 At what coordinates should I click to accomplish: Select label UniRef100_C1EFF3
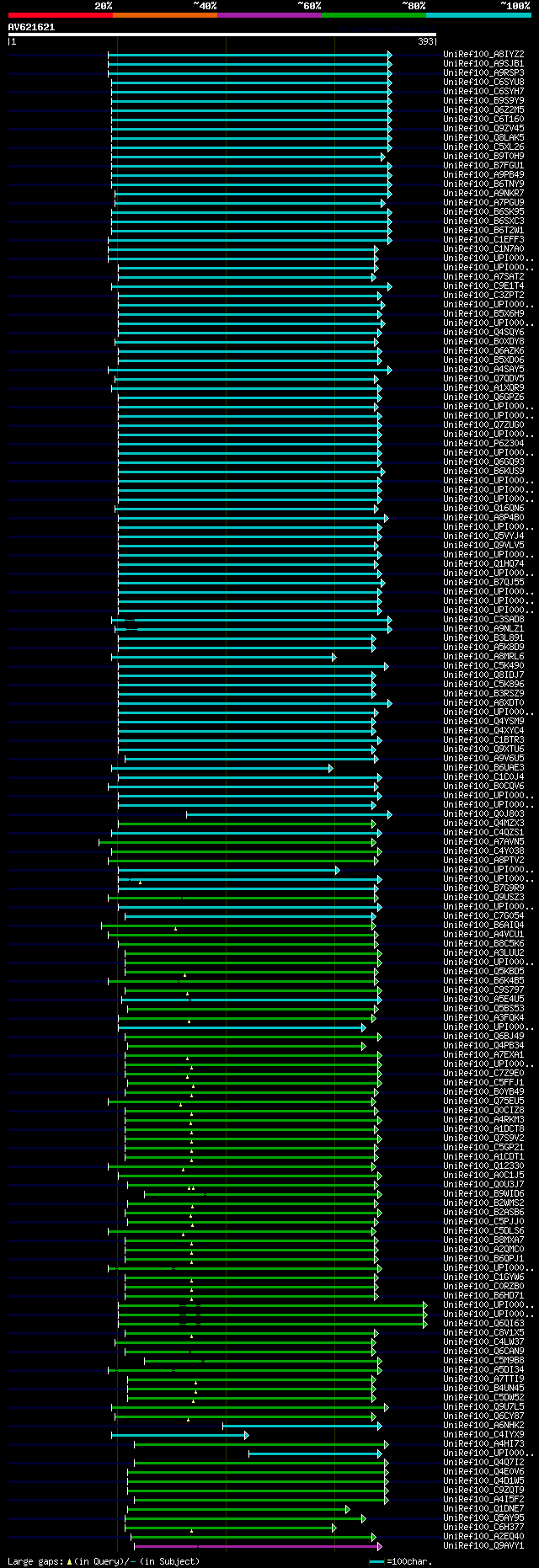point(483,239)
